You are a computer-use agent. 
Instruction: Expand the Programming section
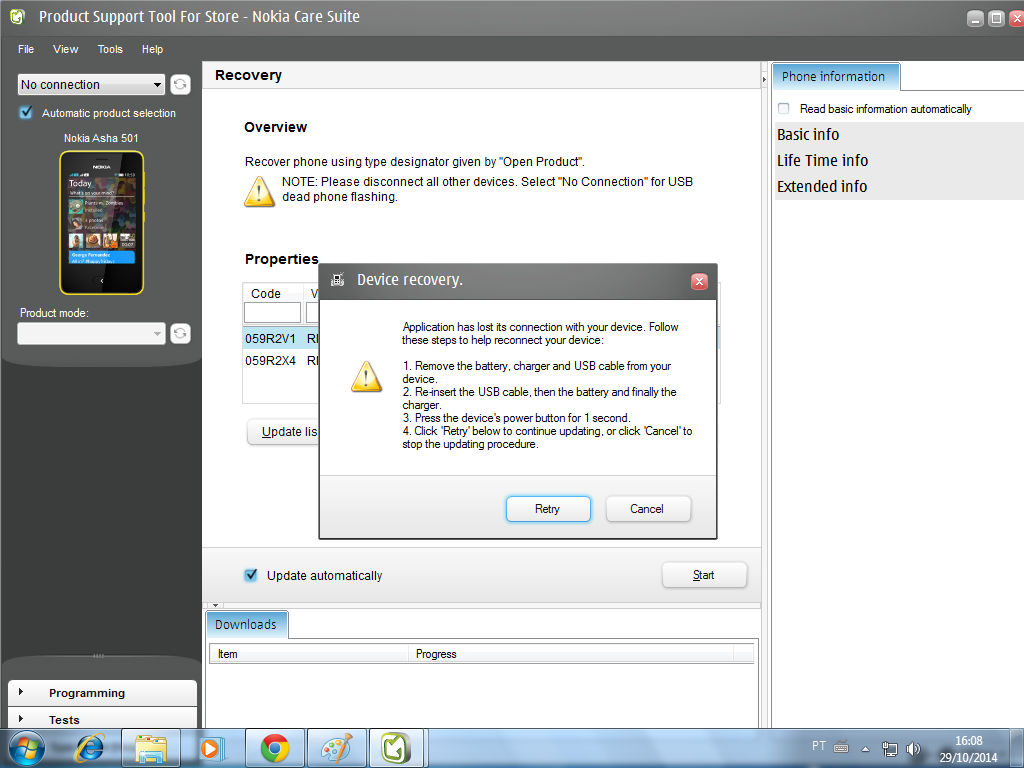point(102,693)
